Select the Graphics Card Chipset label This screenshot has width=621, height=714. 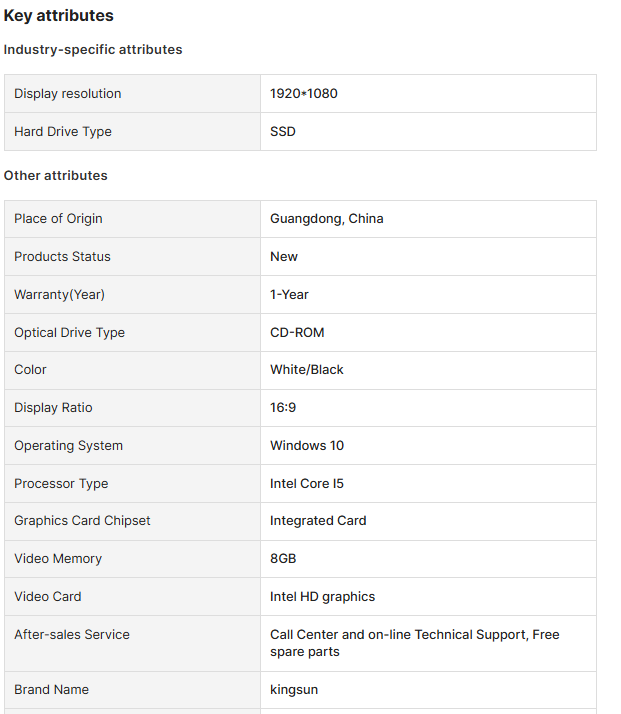82,521
